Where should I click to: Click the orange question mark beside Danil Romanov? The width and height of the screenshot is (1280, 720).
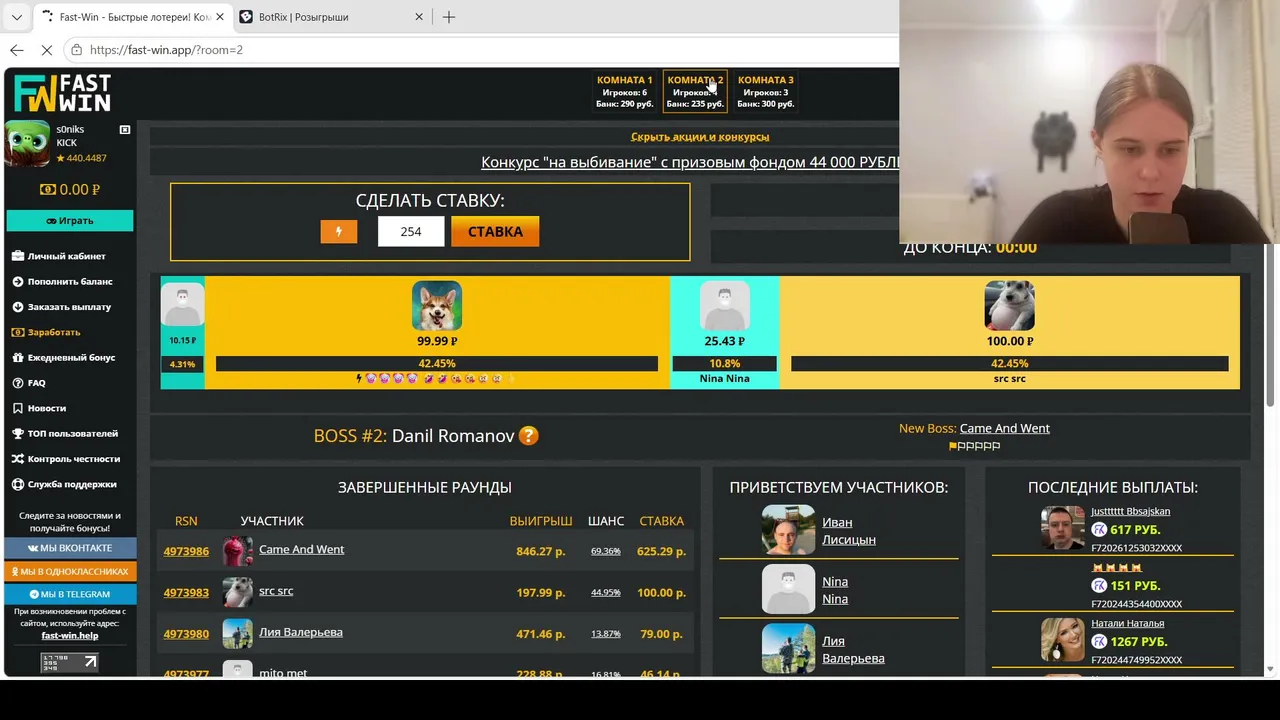529,436
